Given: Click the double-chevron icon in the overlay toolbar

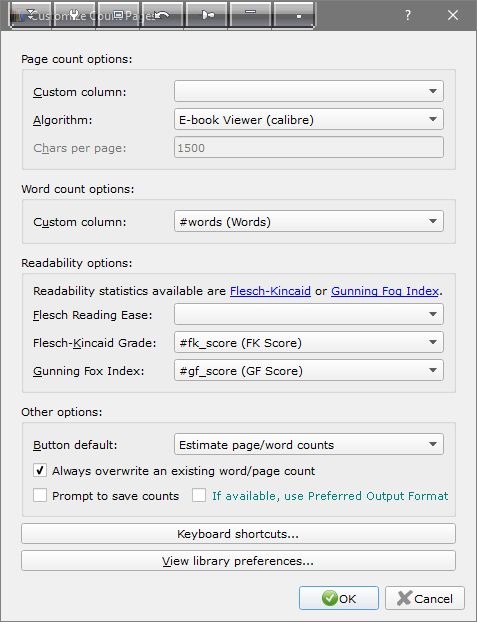Looking at the screenshot, I should pos(31,15).
